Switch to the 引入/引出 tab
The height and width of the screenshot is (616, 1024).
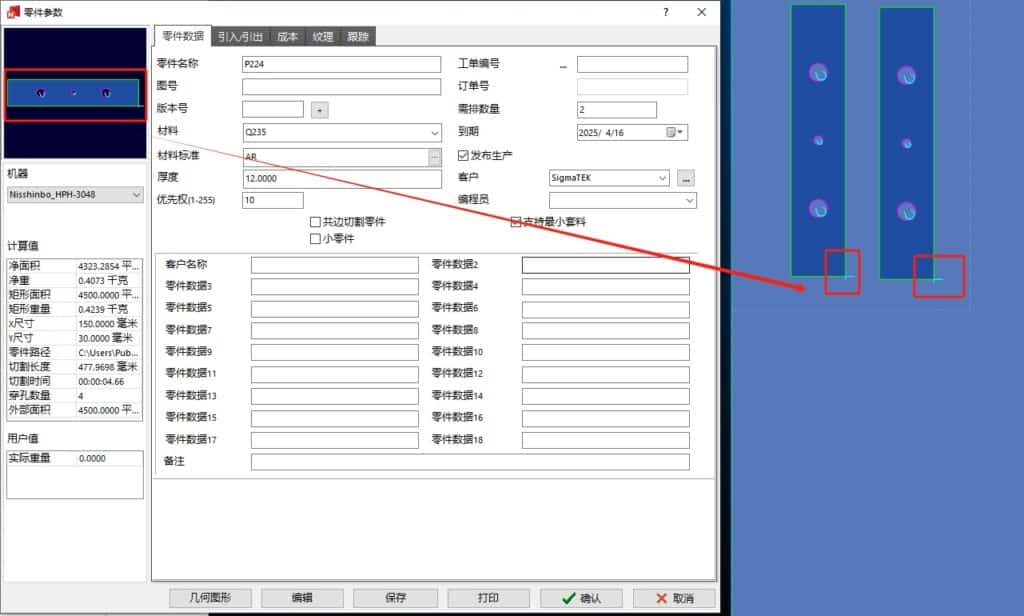[x=241, y=37]
